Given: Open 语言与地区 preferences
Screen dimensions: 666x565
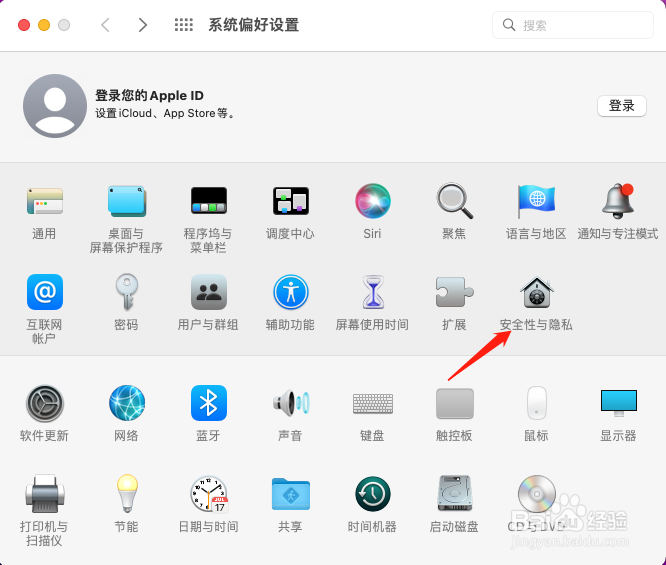Looking at the screenshot, I should click(536, 201).
